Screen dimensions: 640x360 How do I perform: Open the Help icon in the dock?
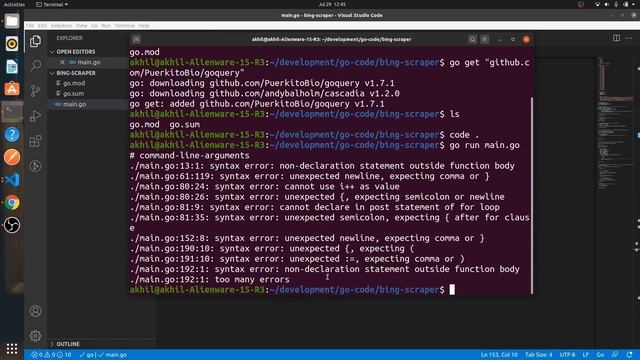click(12, 134)
